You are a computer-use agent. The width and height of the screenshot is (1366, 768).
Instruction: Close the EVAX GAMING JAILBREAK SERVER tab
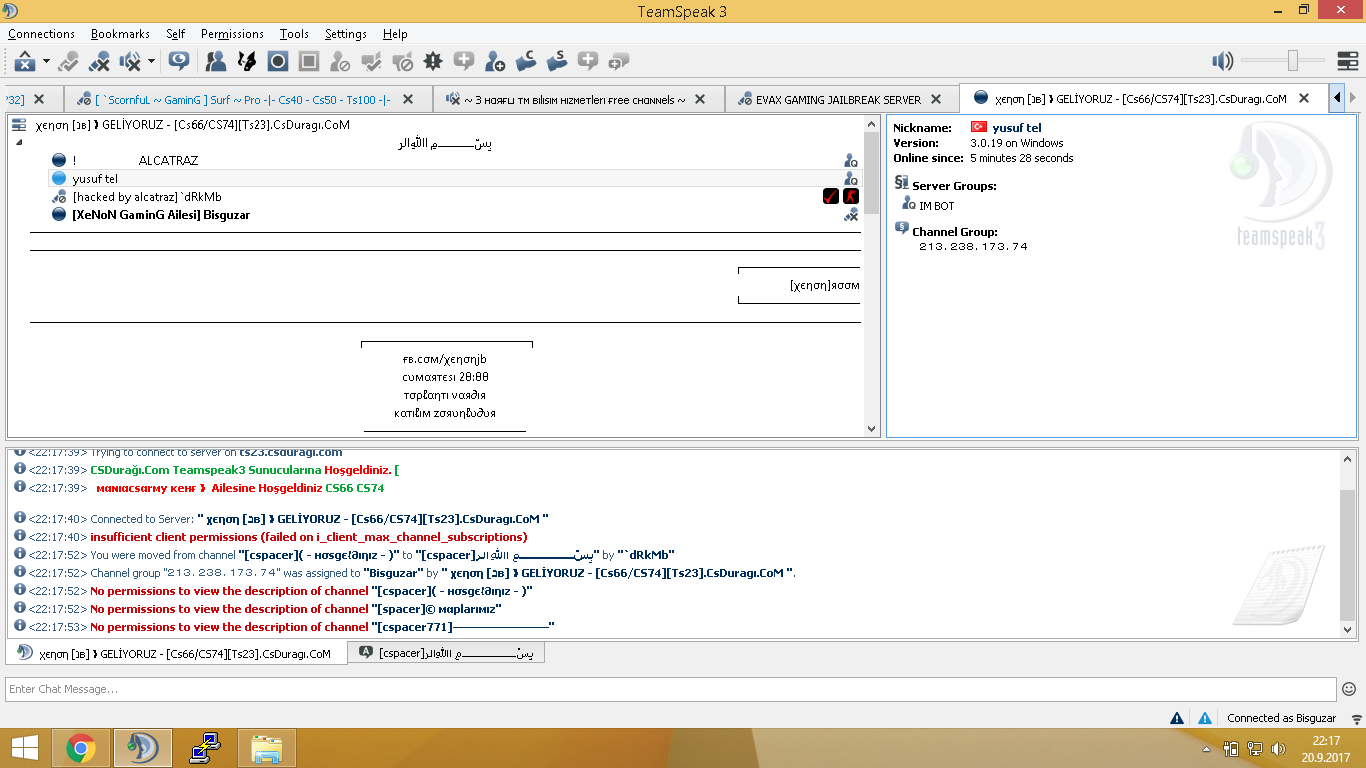936,99
